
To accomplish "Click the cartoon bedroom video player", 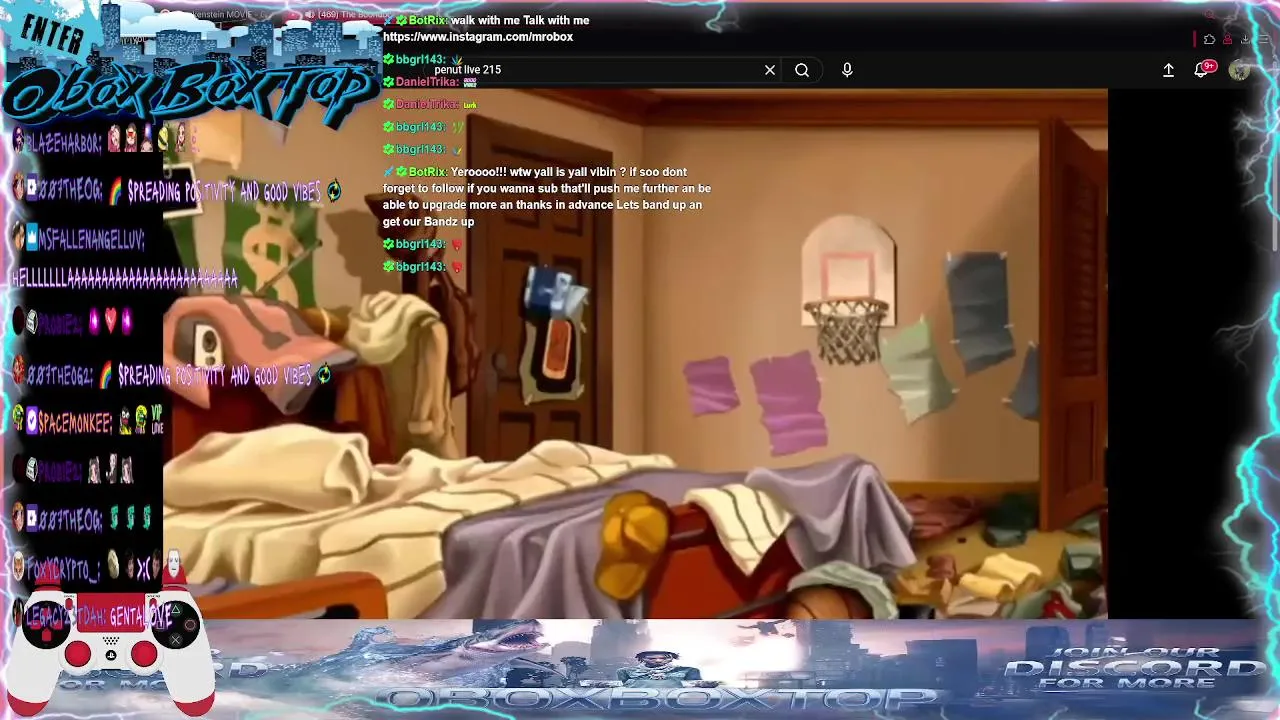I will (635, 354).
